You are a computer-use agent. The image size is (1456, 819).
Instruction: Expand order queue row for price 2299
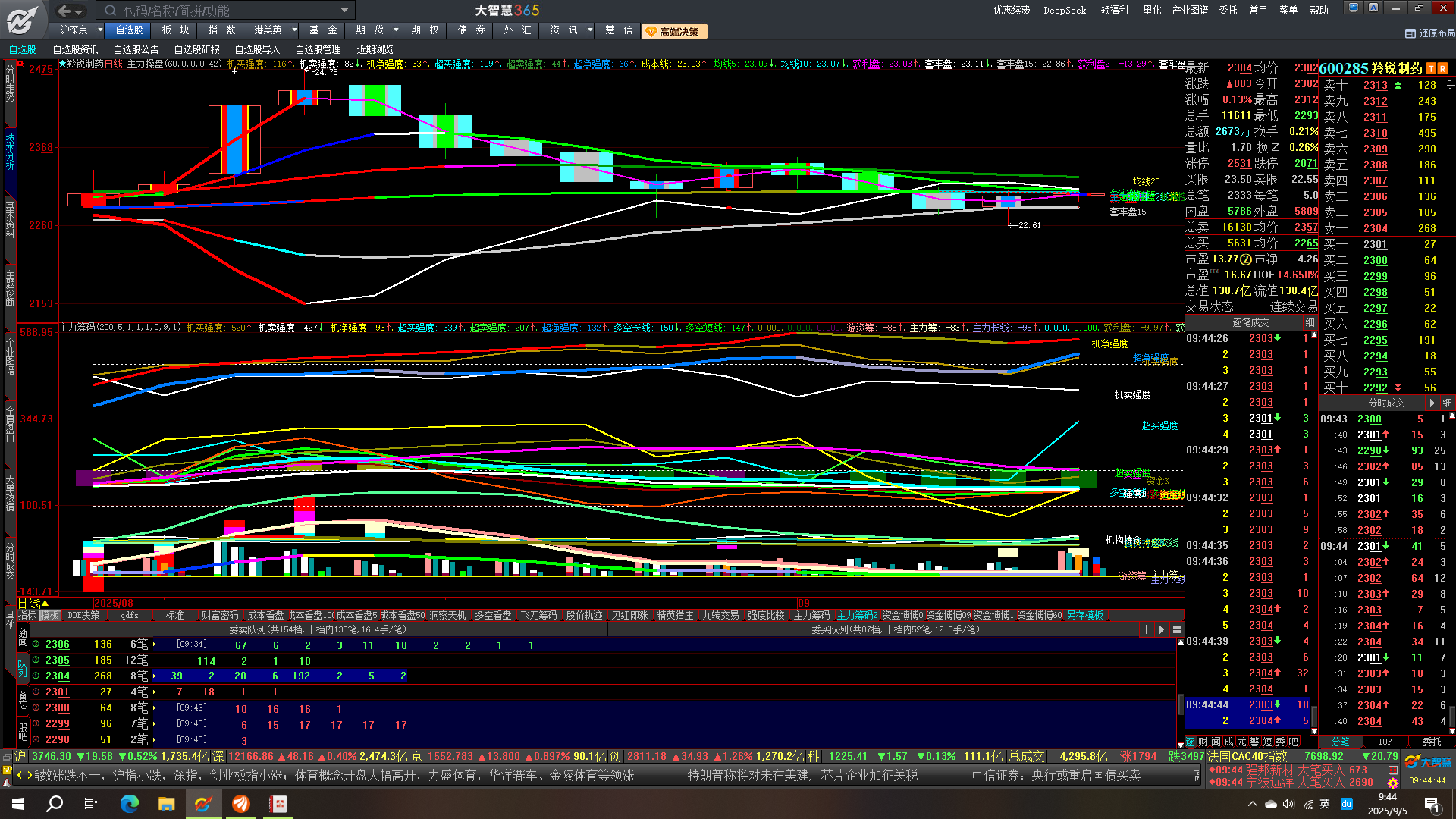coord(154,723)
